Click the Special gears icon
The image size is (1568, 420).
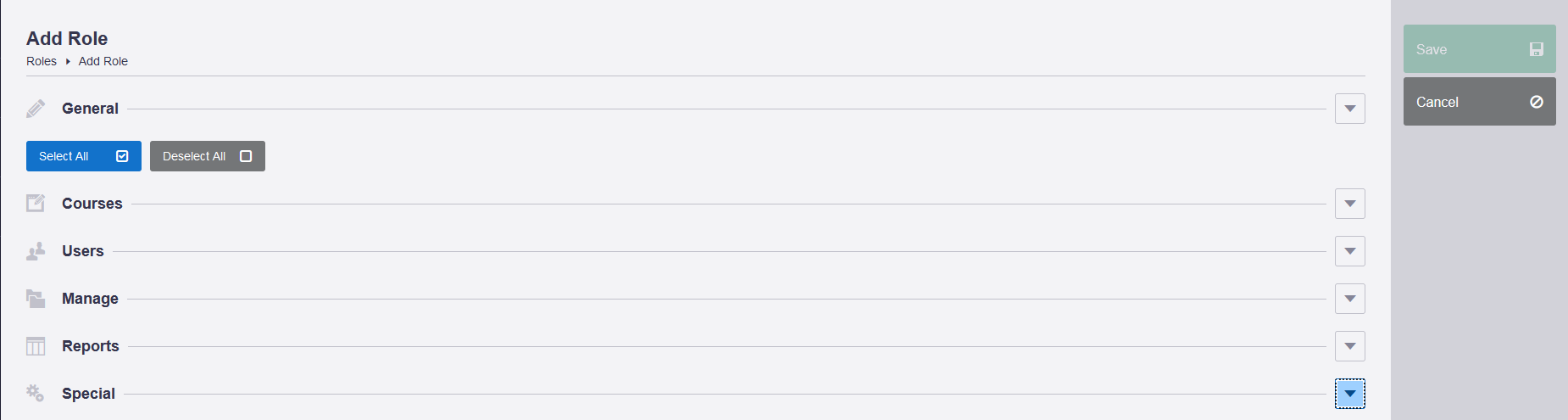click(x=36, y=394)
